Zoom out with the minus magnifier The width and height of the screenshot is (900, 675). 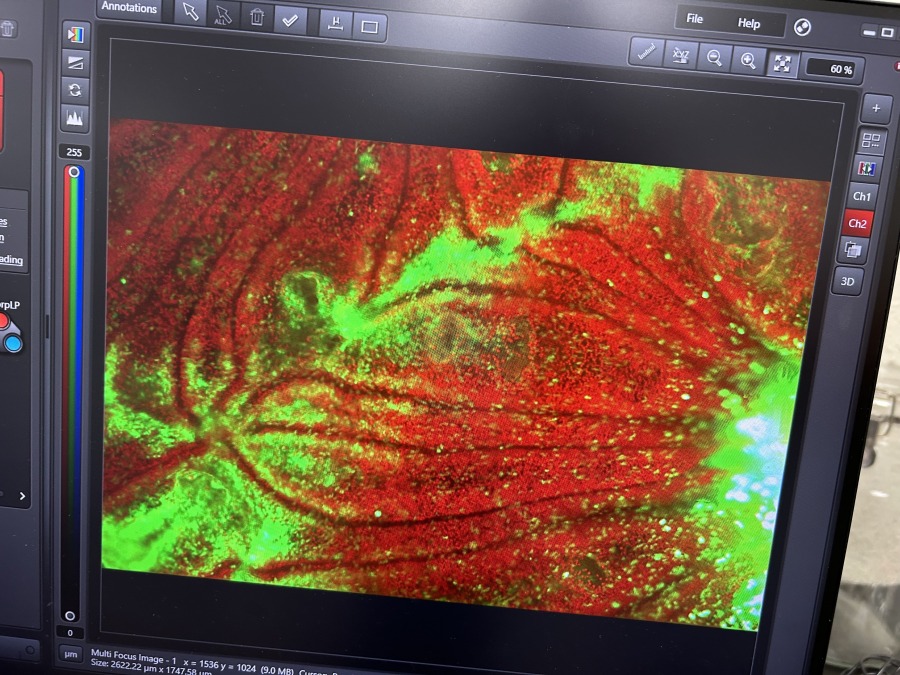pos(714,58)
